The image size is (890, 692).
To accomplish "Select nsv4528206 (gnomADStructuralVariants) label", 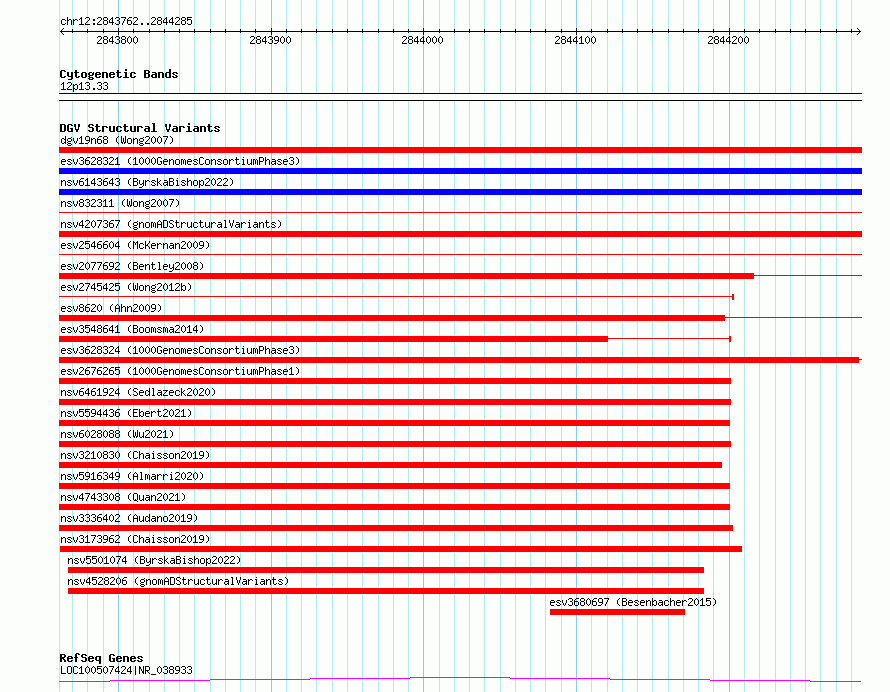I will (x=178, y=581).
